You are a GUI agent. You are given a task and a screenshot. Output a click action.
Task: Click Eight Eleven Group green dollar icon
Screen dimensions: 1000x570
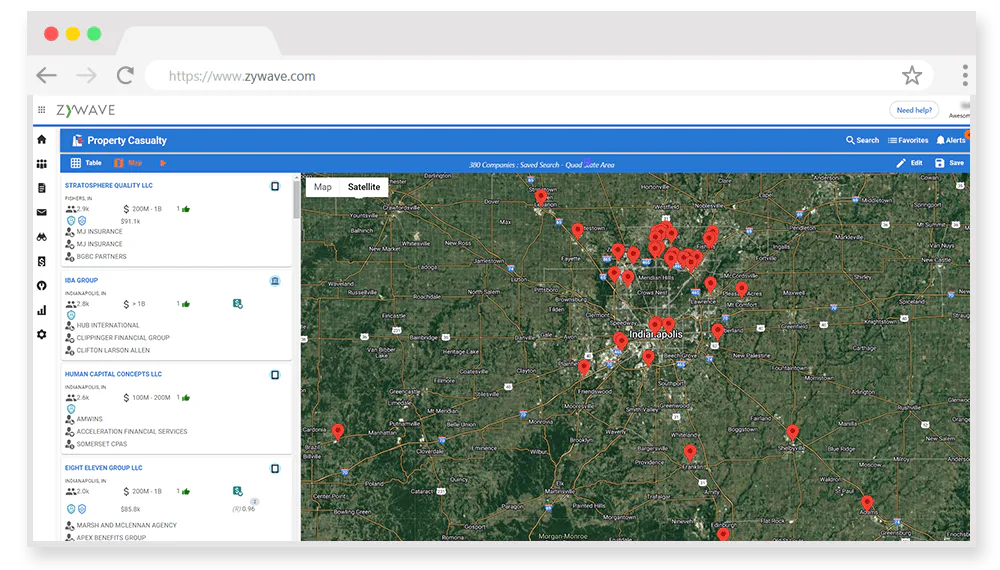tap(238, 491)
